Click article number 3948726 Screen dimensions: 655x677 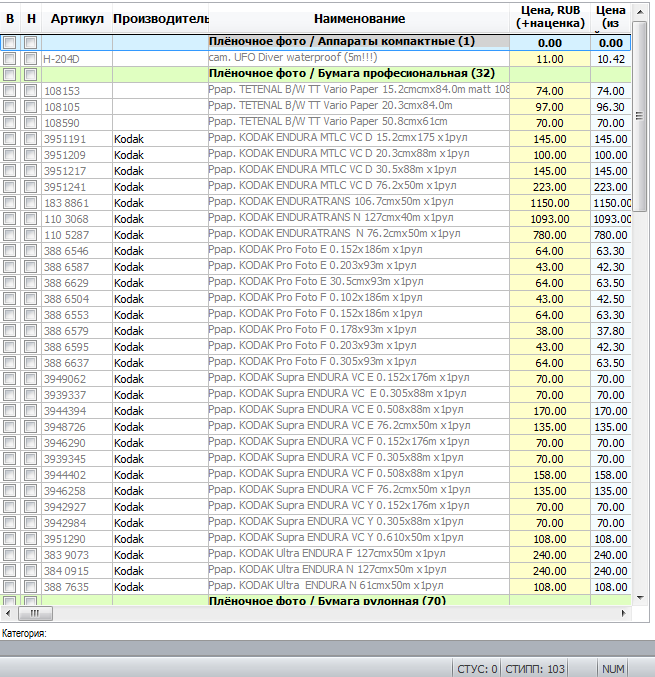point(65,427)
